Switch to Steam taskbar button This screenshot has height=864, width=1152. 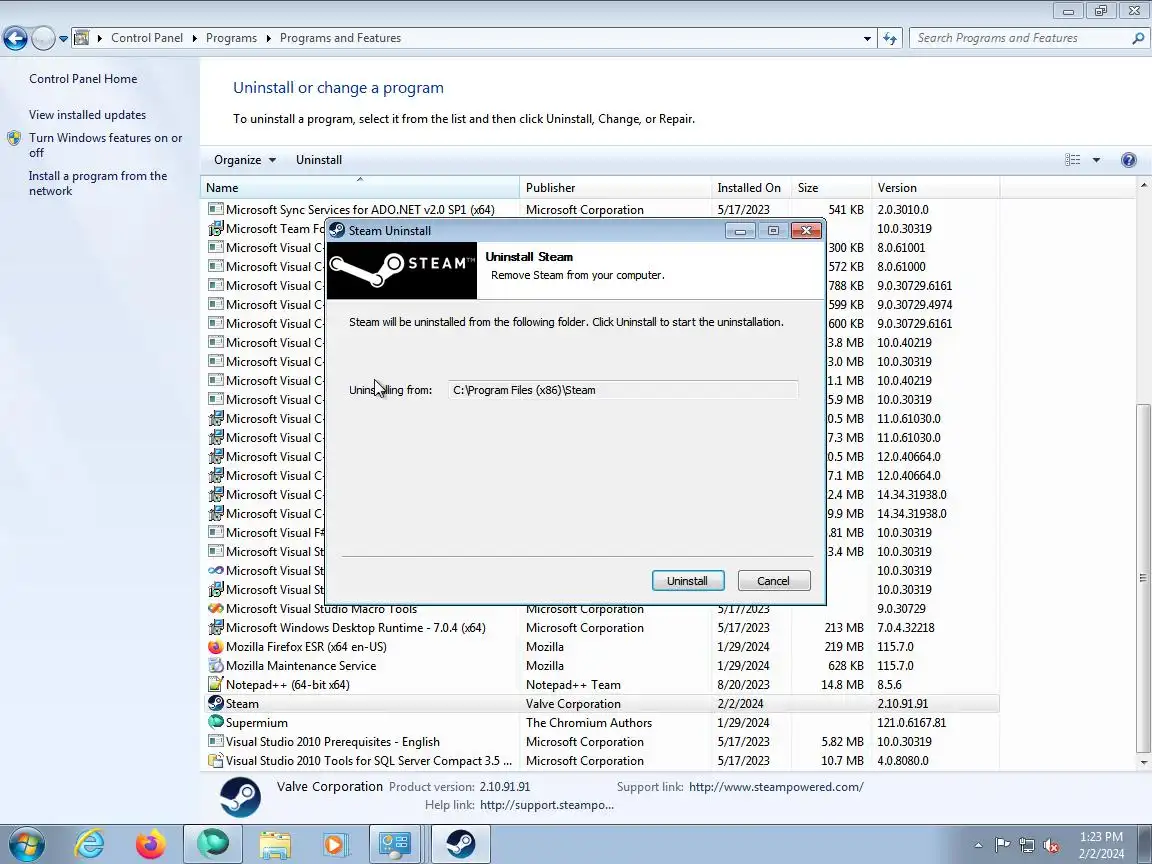(x=461, y=844)
